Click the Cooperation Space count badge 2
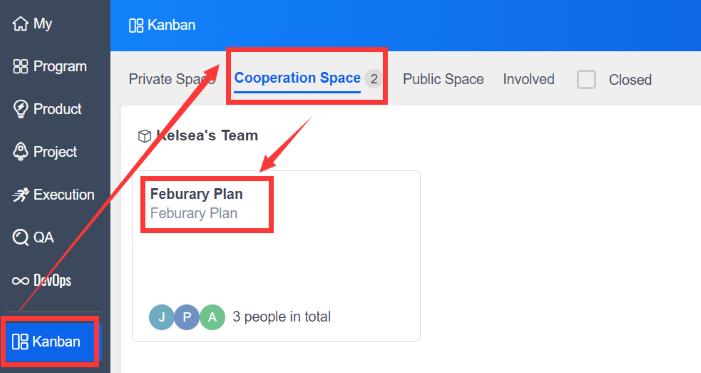The height and width of the screenshot is (373, 701). coord(373,79)
